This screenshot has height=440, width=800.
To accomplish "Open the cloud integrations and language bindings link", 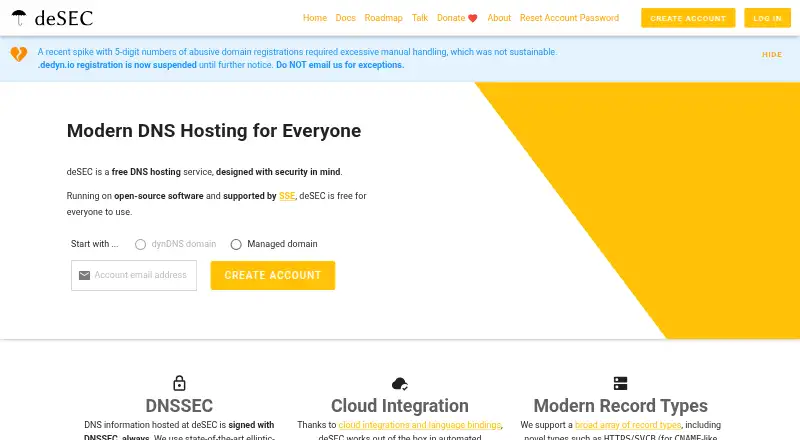I will coord(420,425).
